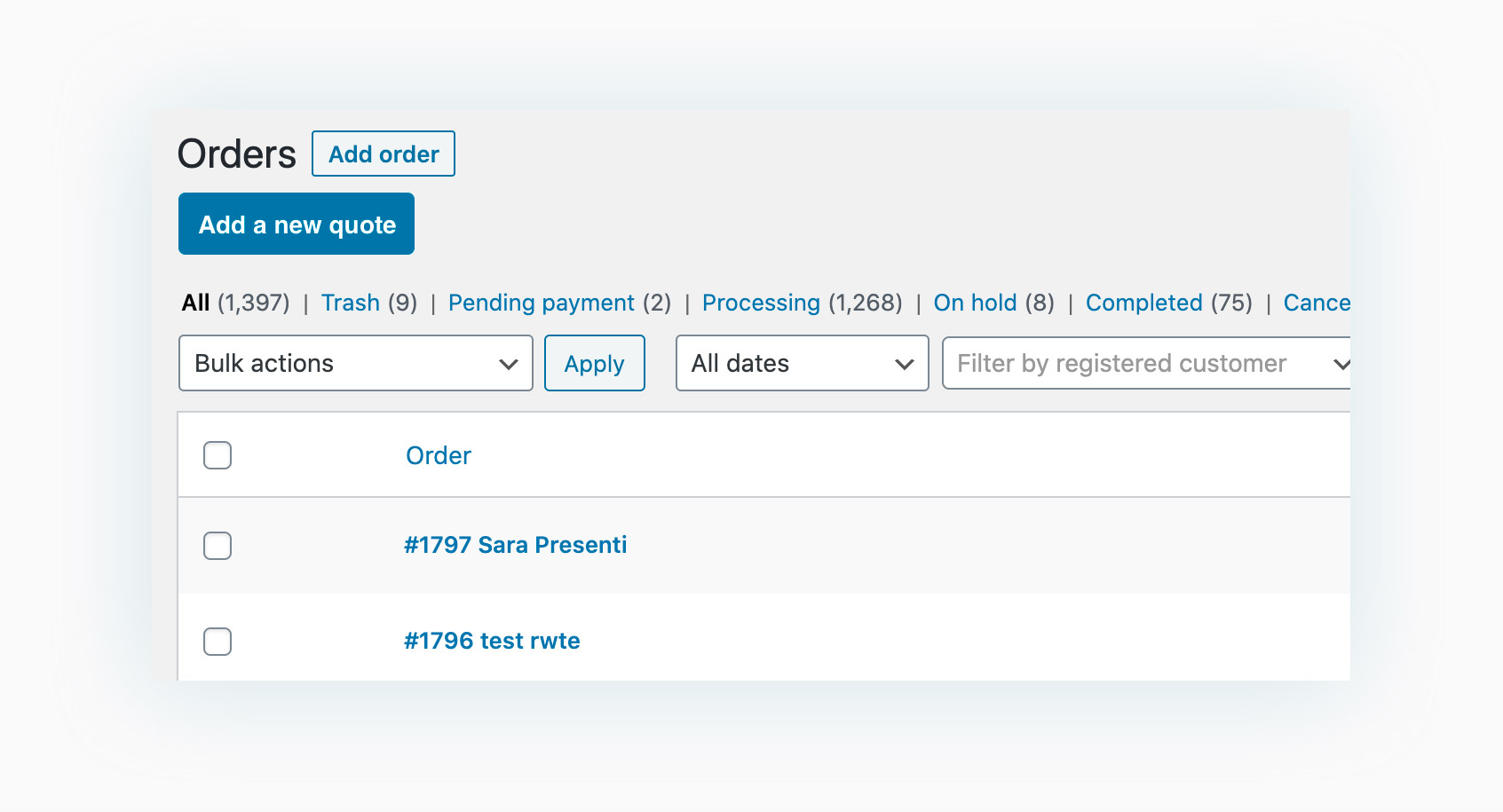Open Filter by registered customer dropdown
The height and width of the screenshot is (812, 1503).
click(1145, 363)
